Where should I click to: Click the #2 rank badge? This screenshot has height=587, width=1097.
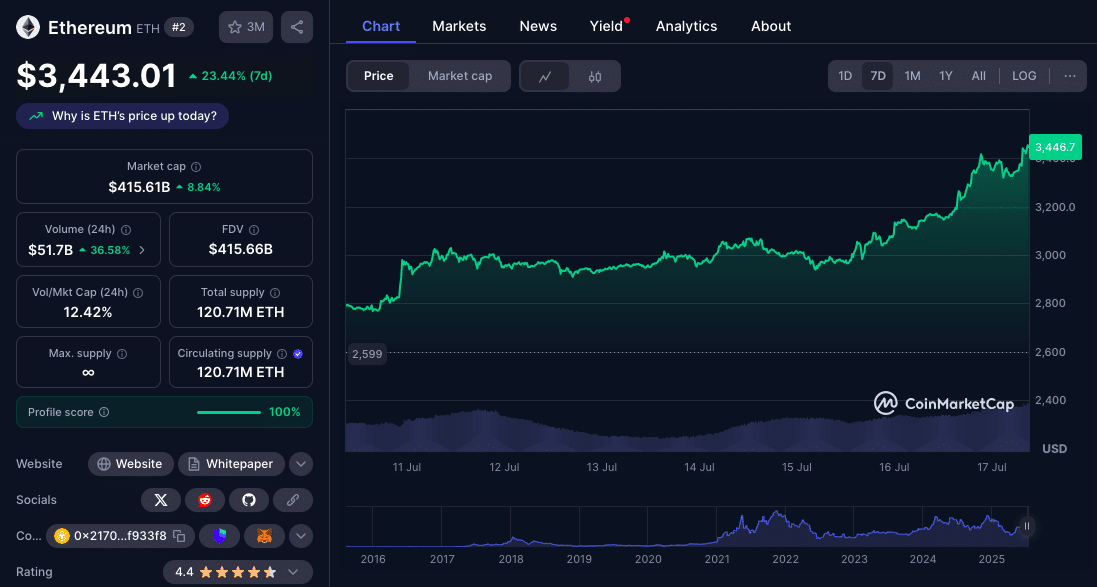pos(179,27)
